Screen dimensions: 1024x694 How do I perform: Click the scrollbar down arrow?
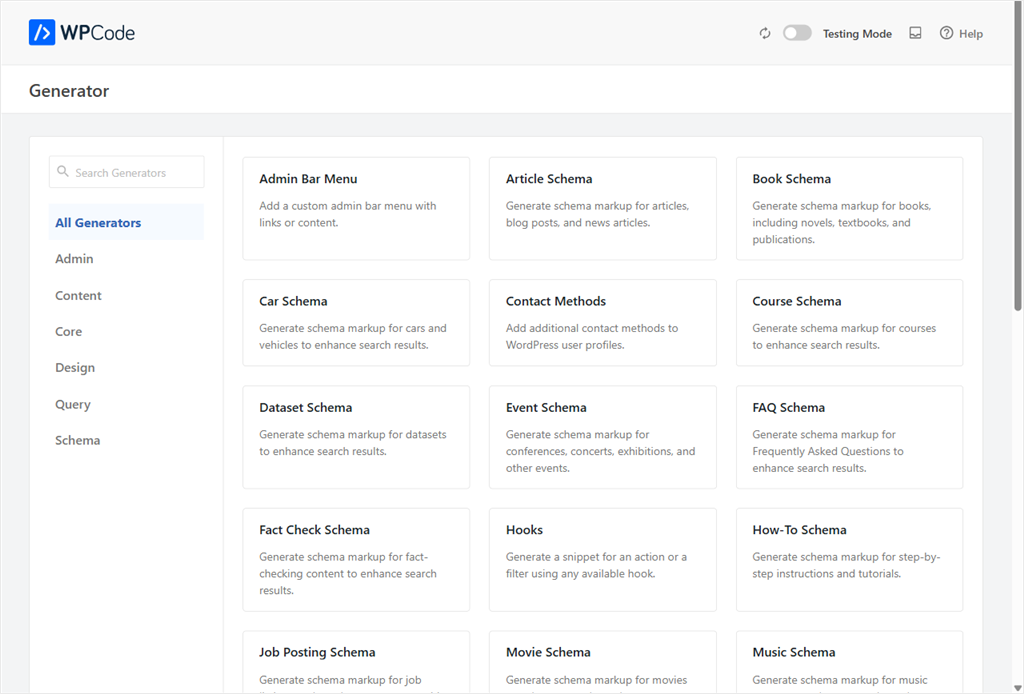[x=1017, y=688]
